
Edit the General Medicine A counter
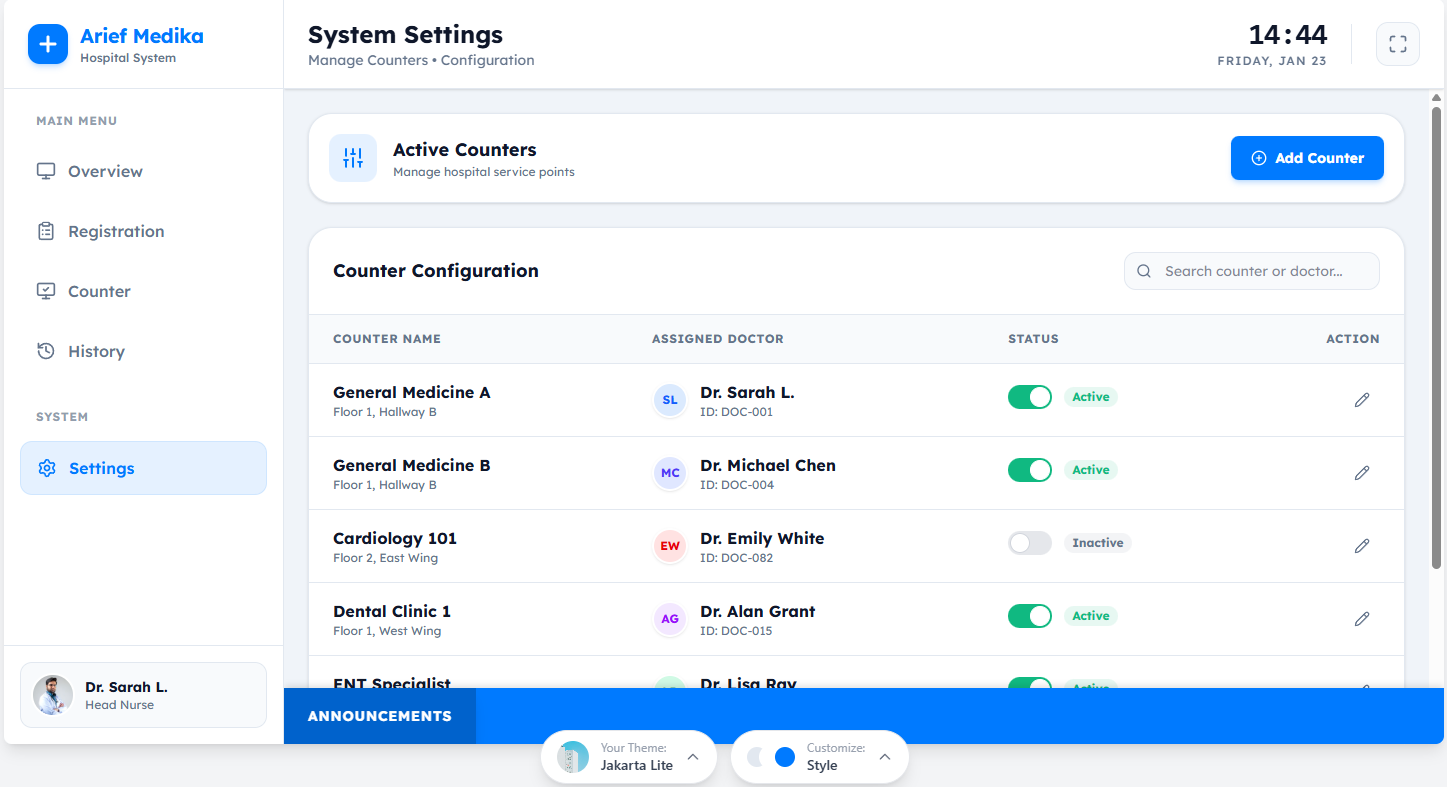pyautogui.click(x=1361, y=400)
